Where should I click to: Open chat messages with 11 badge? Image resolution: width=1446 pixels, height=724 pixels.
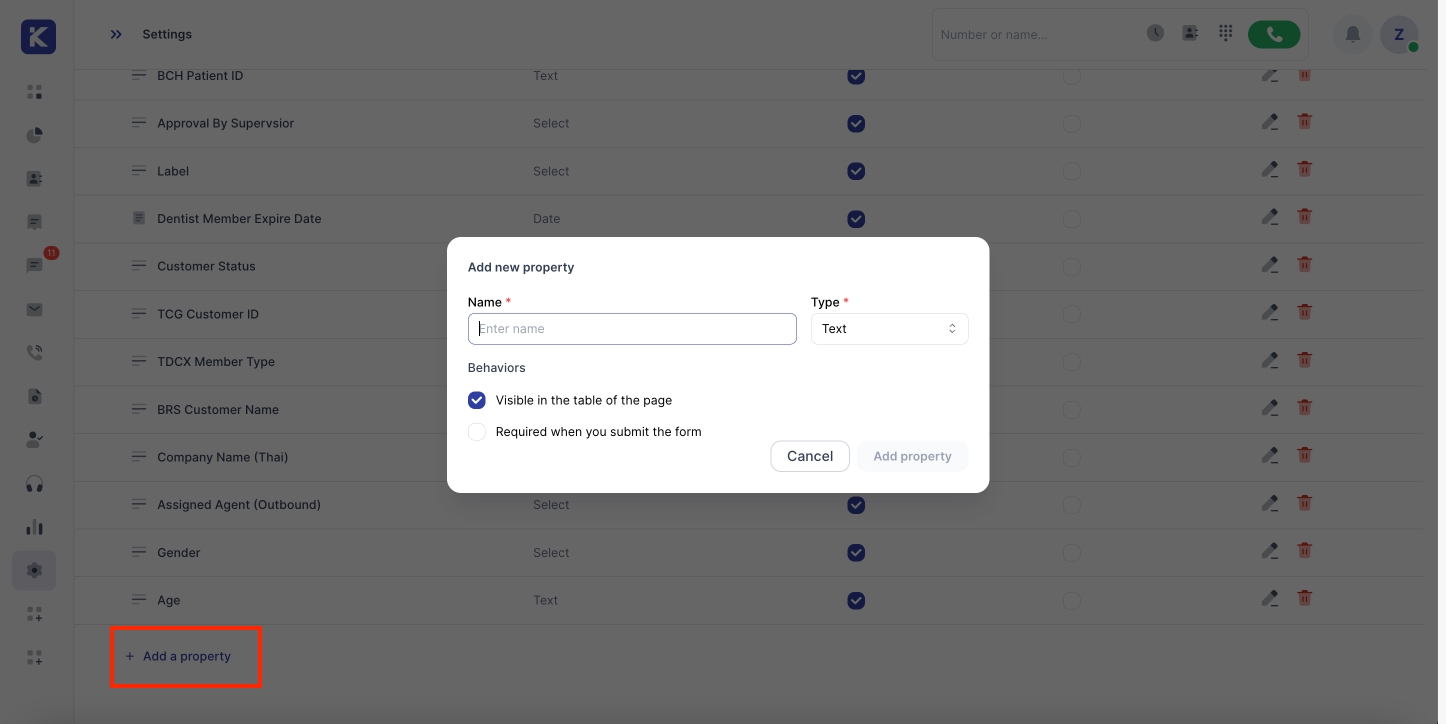tap(34, 266)
